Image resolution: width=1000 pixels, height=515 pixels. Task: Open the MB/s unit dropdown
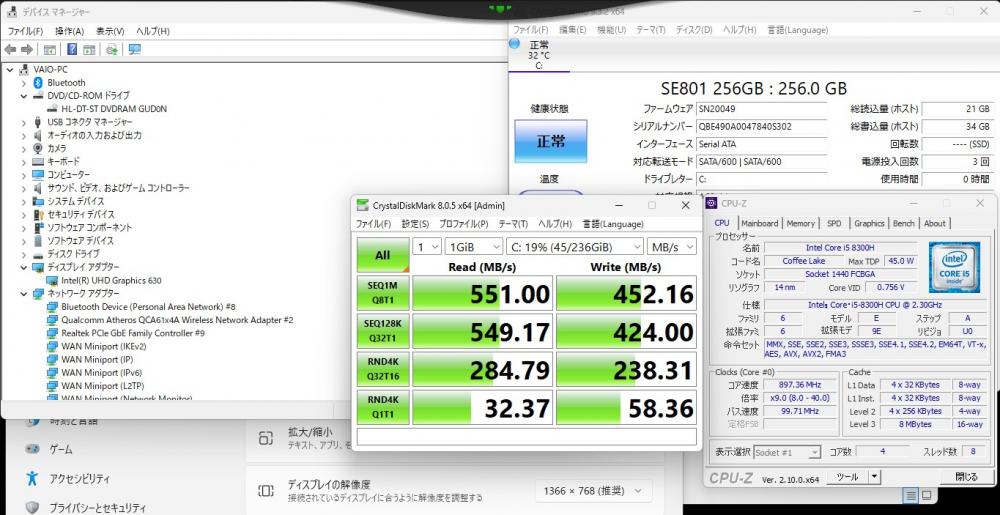click(x=672, y=247)
